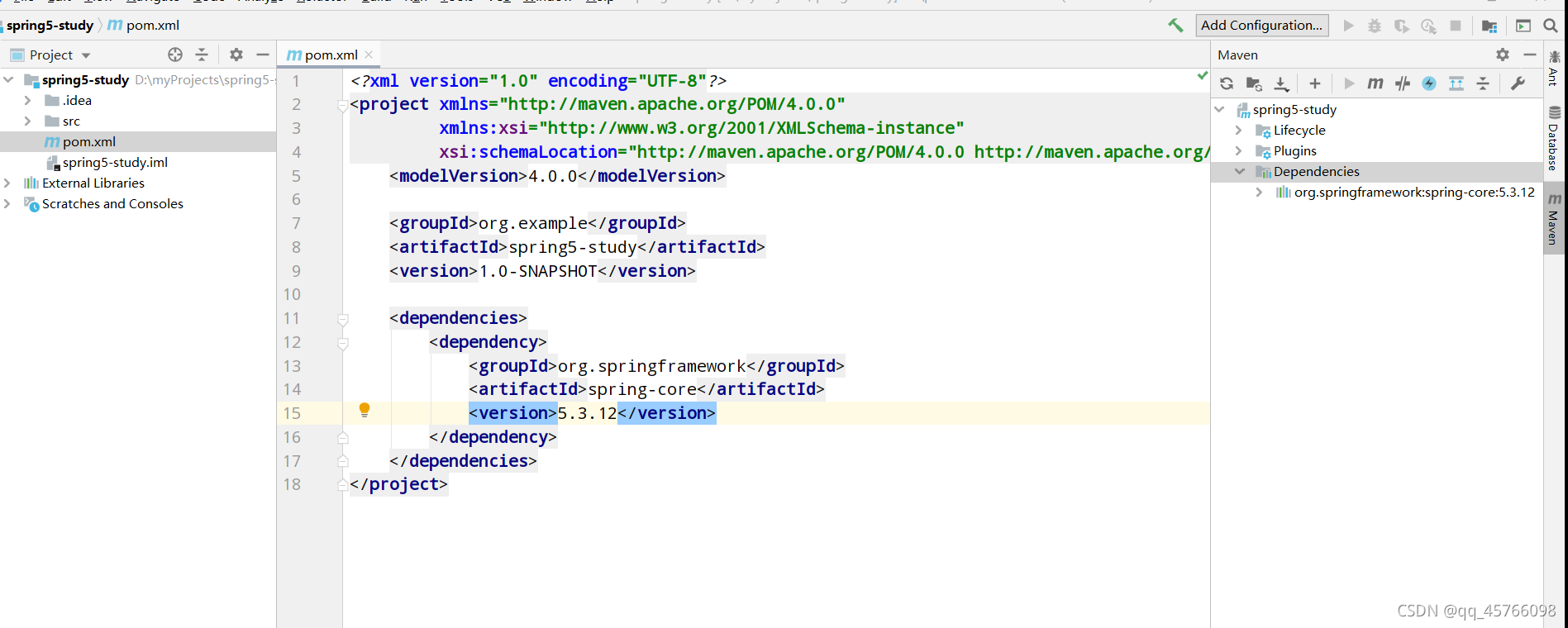Viewport: 1568px width, 628px height.
Task: Toggle Skip Tests mode in Maven toolbar
Action: [x=1403, y=83]
